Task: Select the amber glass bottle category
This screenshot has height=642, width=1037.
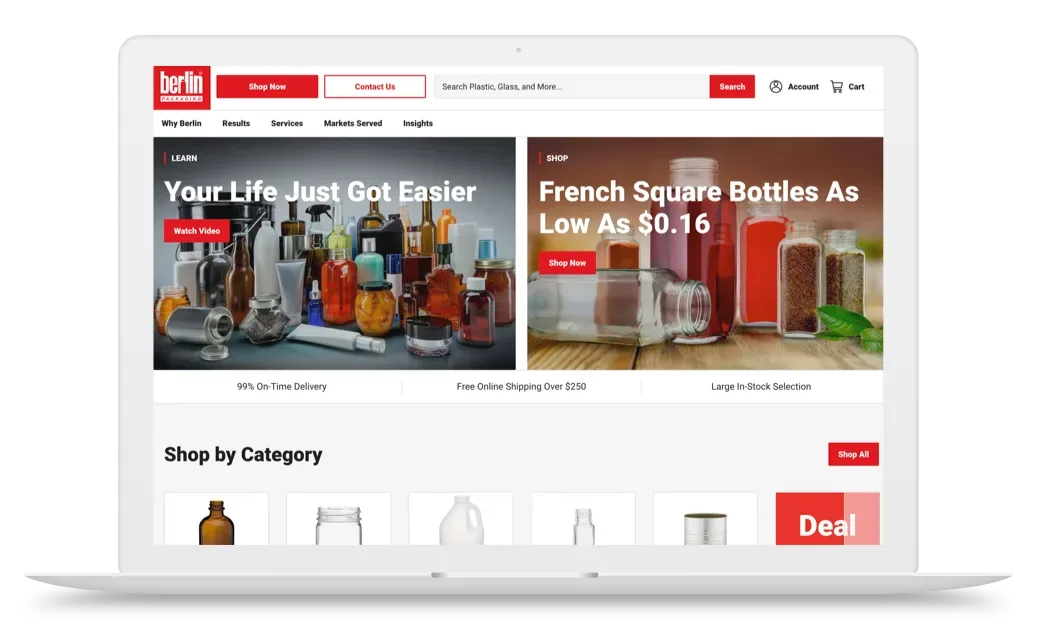Action: 216,520
